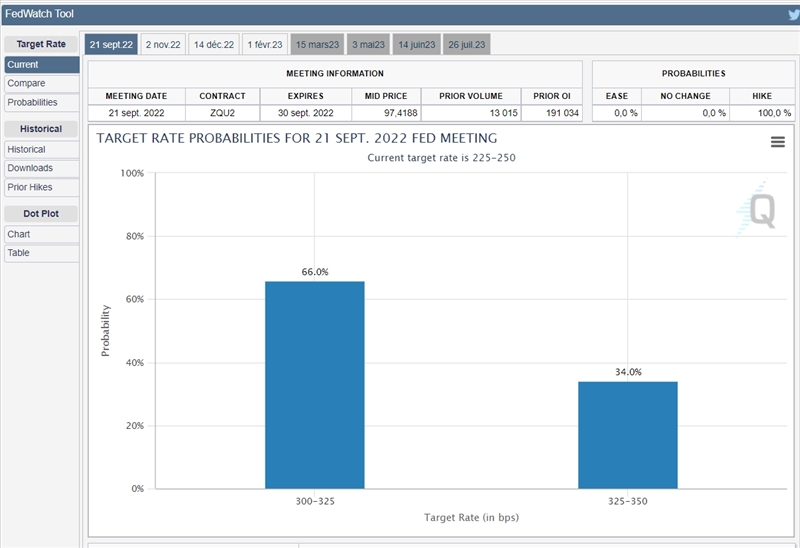The image size is (800, 548).
Task: Switch to the 15 mars23 tab
Action: coord(318,45)
